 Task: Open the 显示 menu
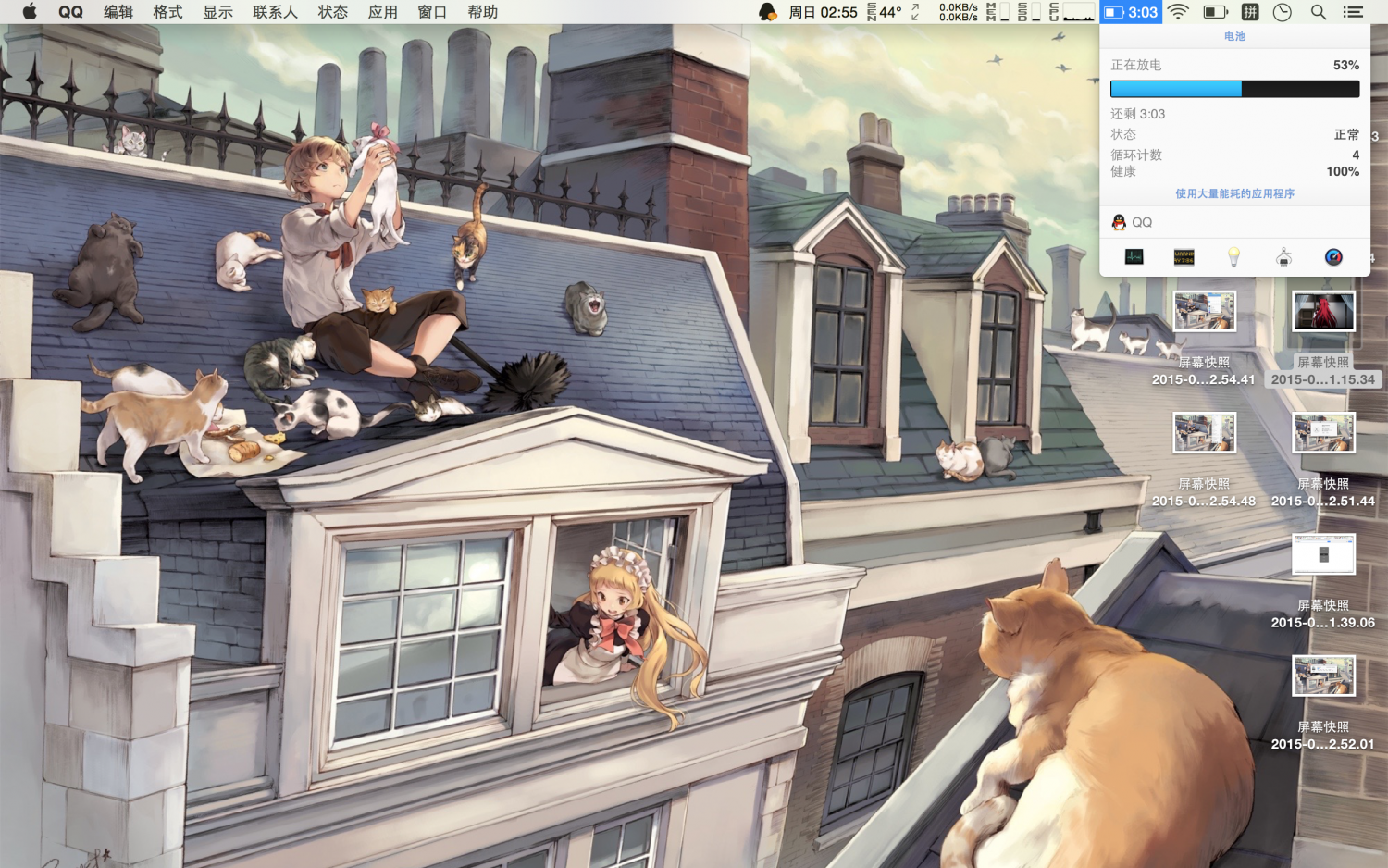(x=218, y=12)
